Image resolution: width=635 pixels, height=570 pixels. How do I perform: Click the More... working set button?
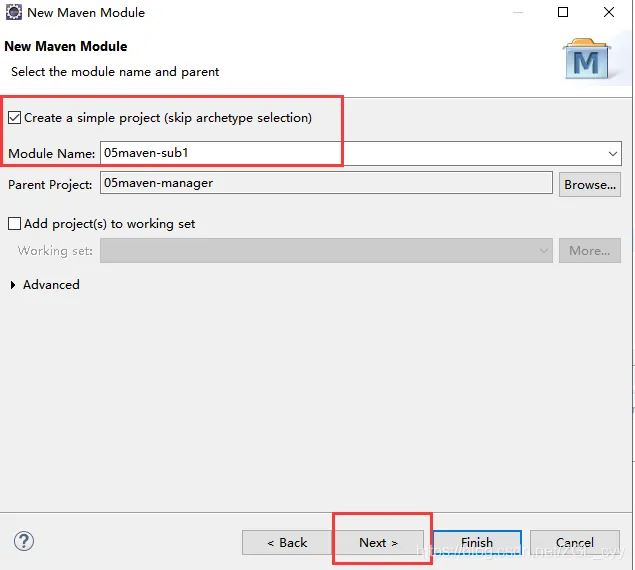tap(590, 251)
